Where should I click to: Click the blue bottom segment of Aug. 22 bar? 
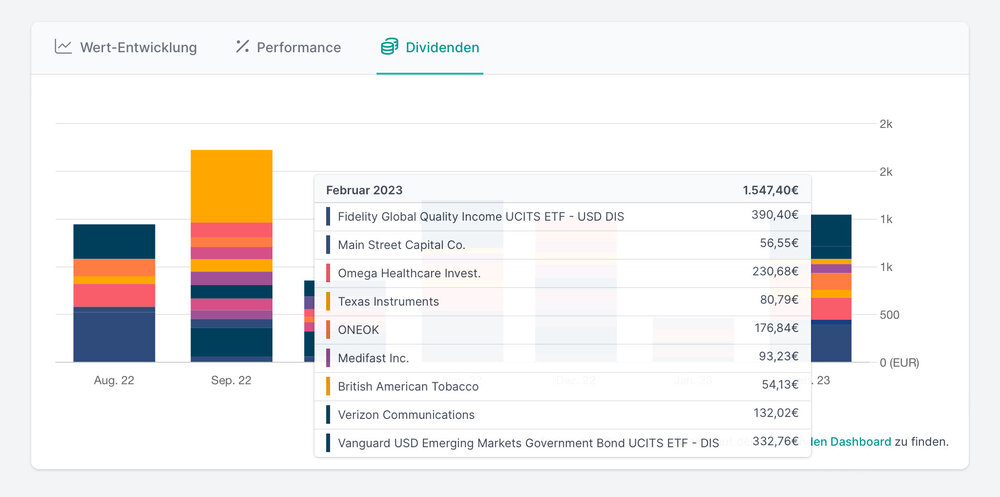click(x=114, y=335)
